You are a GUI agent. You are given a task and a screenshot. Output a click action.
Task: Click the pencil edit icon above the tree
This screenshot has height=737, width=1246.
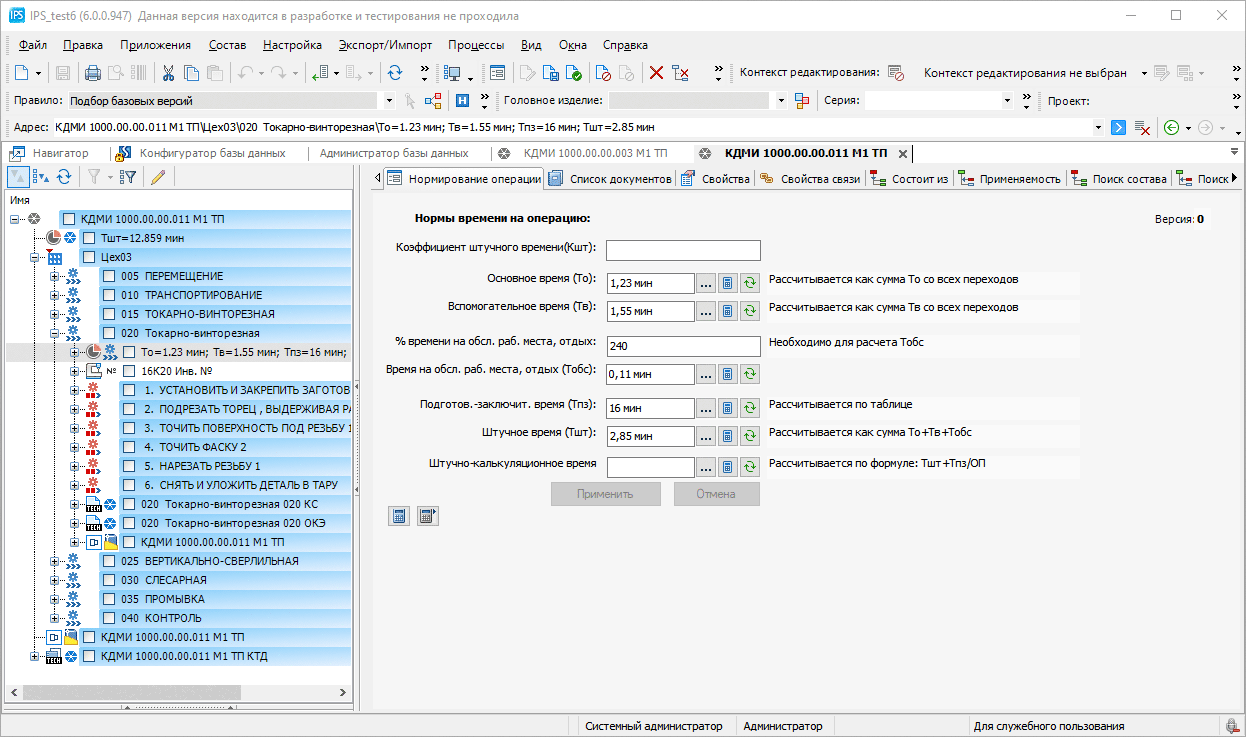click(x=157, y=177)
